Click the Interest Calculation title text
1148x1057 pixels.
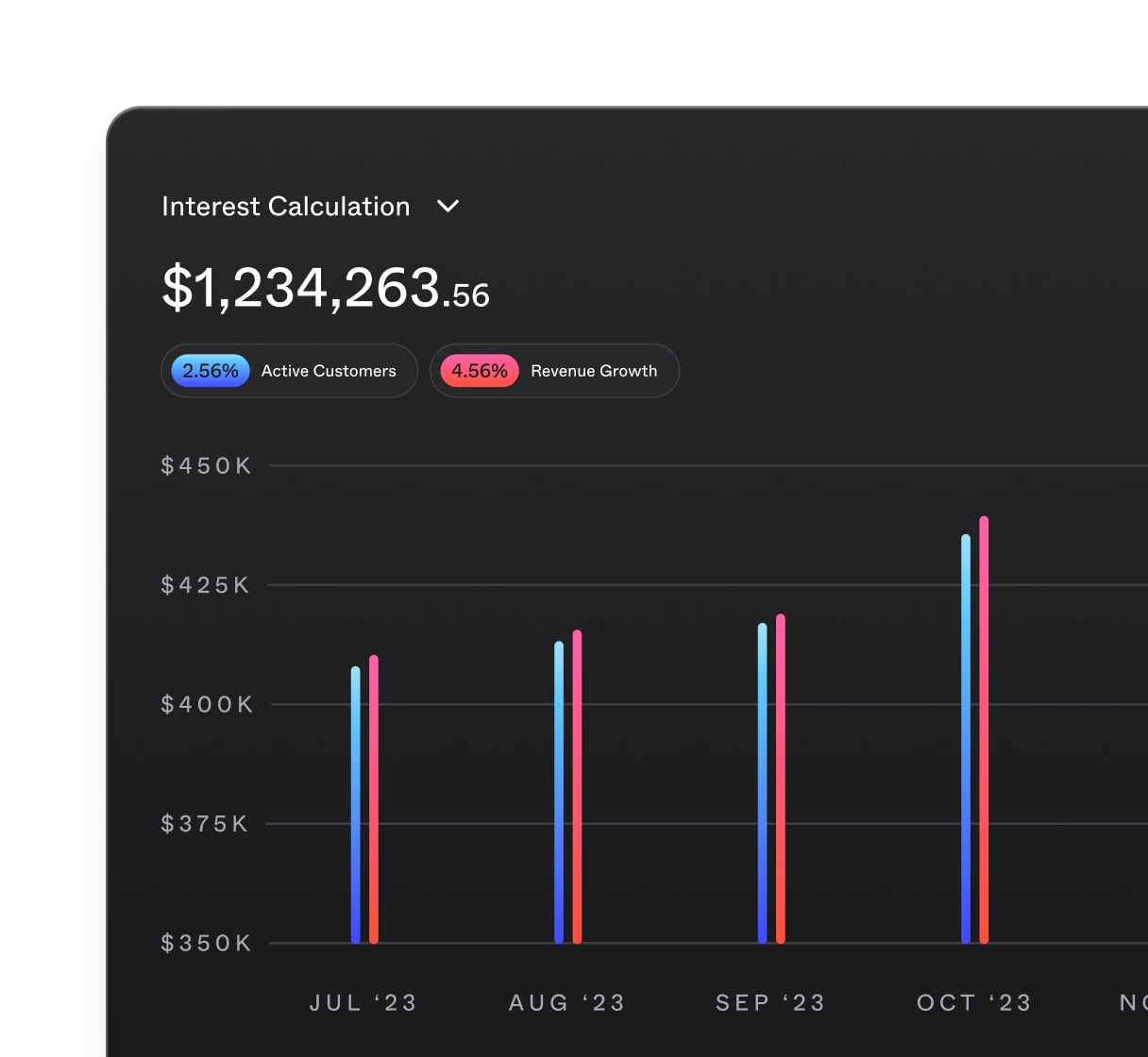[x=285, y=207]
